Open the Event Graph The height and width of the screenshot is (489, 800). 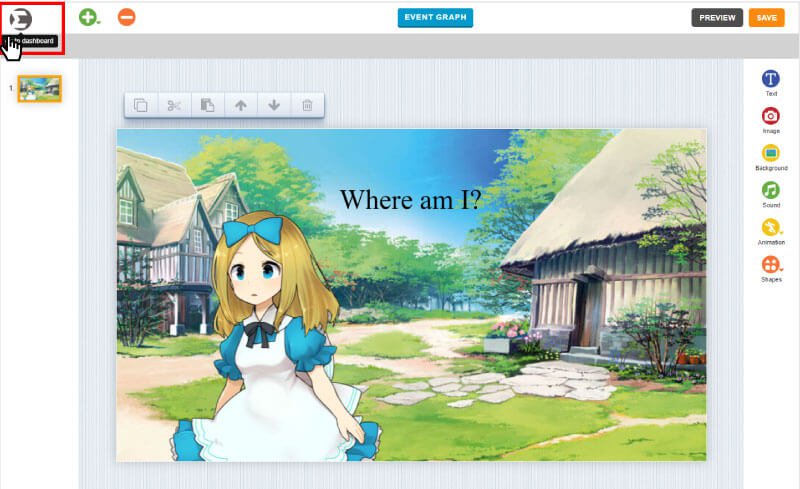click(x=435, y=17)
